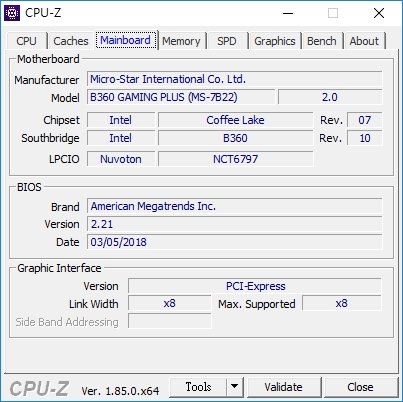The height and width of the screenshot is (402, 403).
Task: Click the Southbridge vendor Intel field
Action: [x=121, y=138]
